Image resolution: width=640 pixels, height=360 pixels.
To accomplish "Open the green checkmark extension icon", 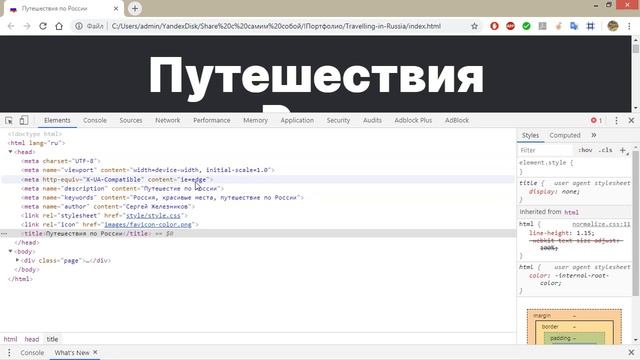I will (527, 26).
